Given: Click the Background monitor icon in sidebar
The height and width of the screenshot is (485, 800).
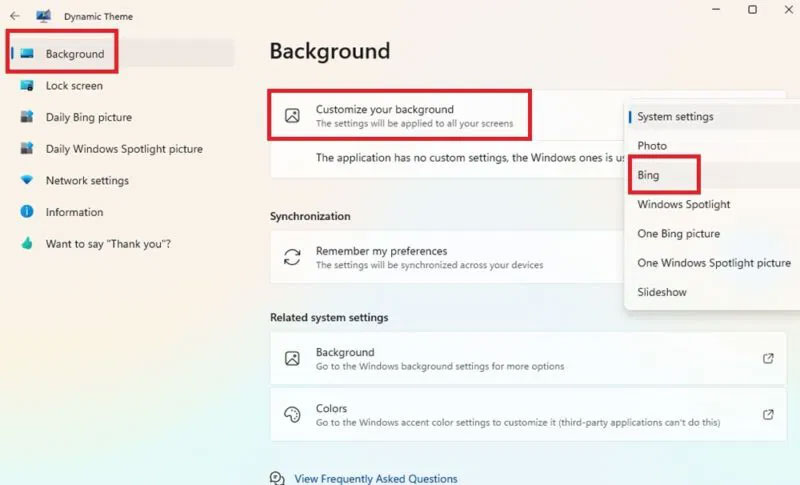Looking at the screenshot, I should [x=27, y=54].
